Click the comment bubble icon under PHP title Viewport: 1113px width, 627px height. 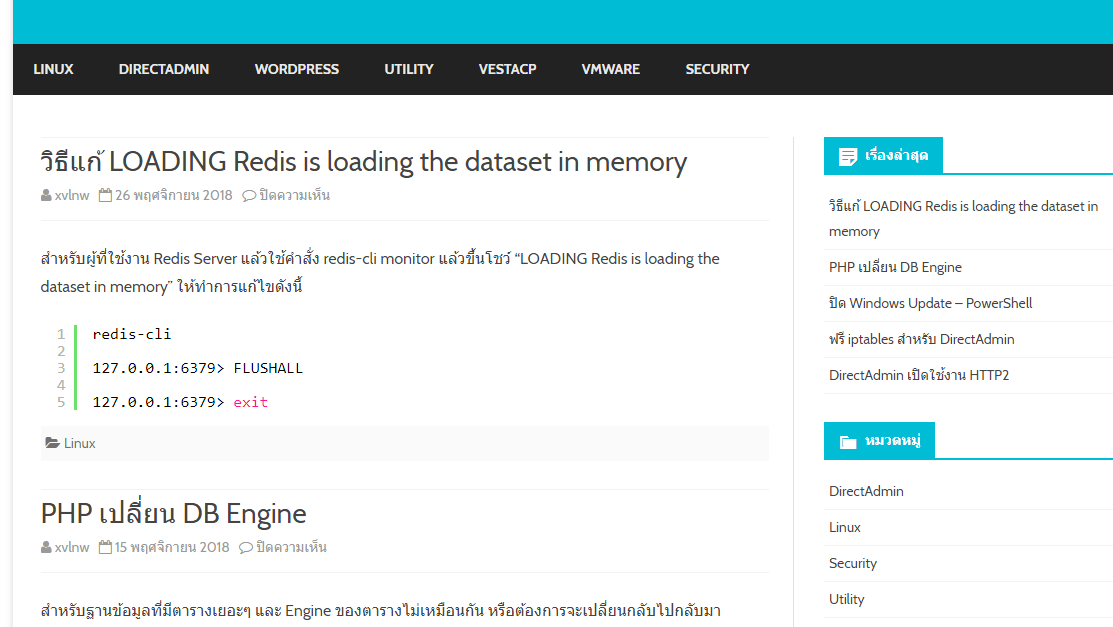pyautogui.click(x=246, y=547)
